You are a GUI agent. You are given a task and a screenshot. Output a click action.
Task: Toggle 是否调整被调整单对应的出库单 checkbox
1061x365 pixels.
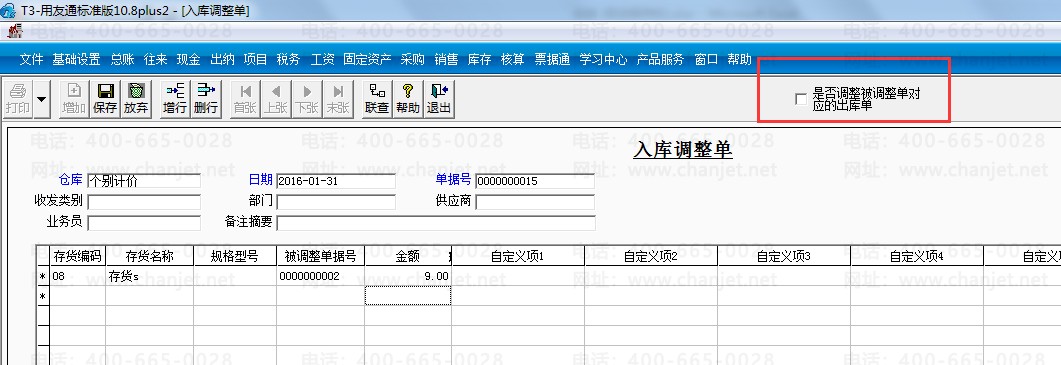tap(801, 100)
